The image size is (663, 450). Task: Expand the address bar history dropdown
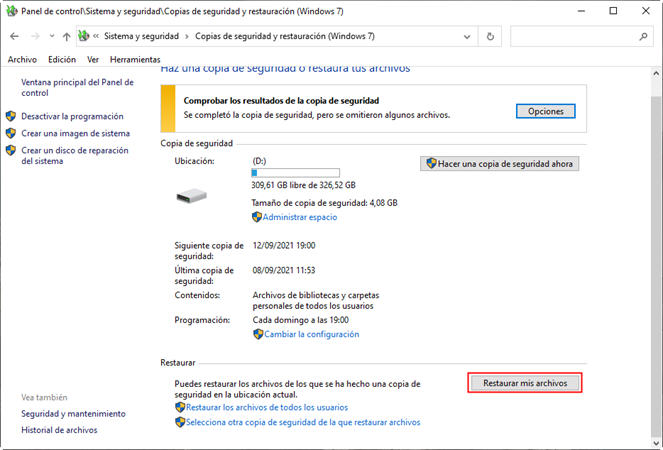click(x=467, y=37)
